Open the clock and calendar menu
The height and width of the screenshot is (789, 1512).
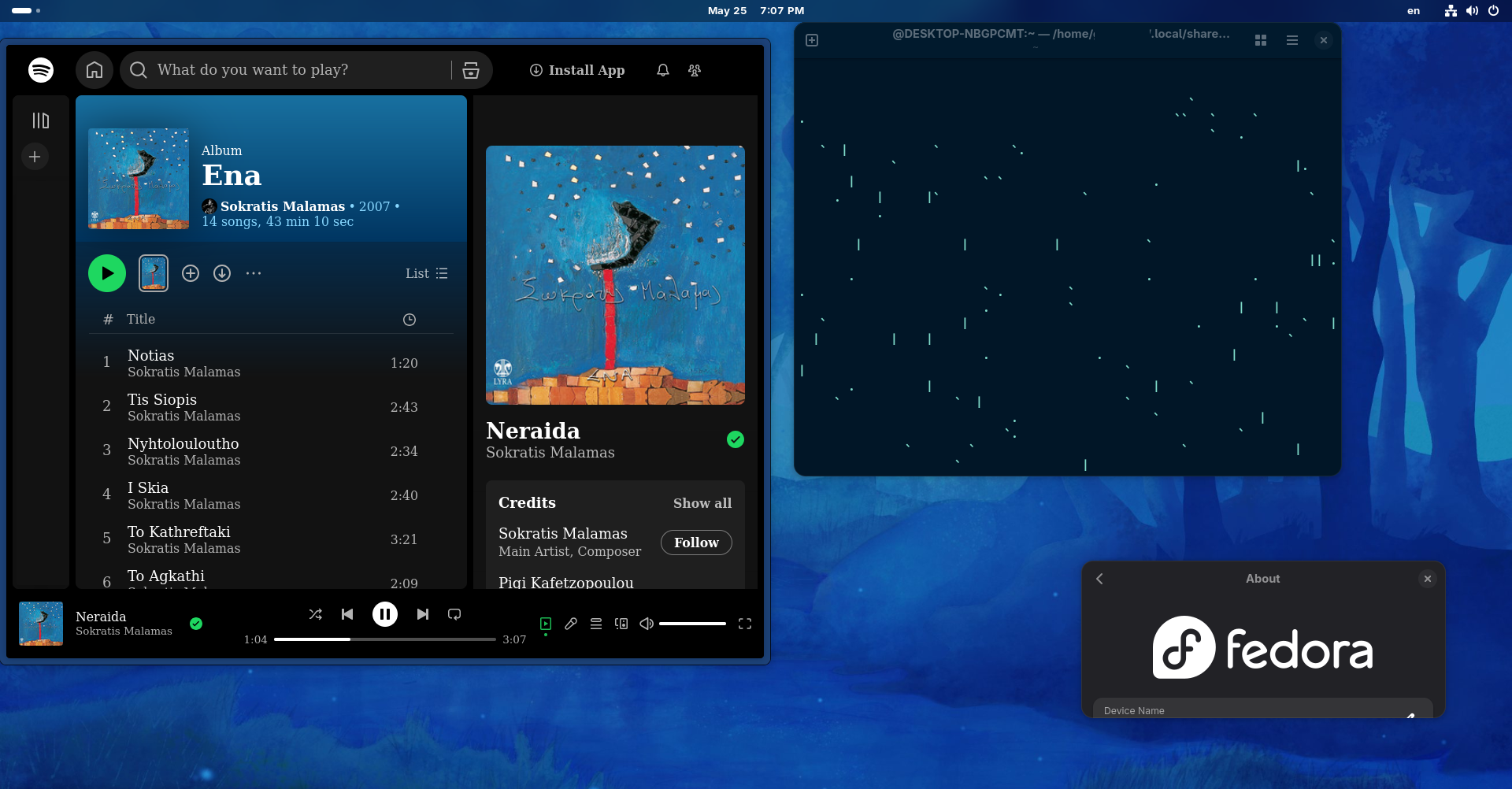pyautogui.click(x=756, y=10)
